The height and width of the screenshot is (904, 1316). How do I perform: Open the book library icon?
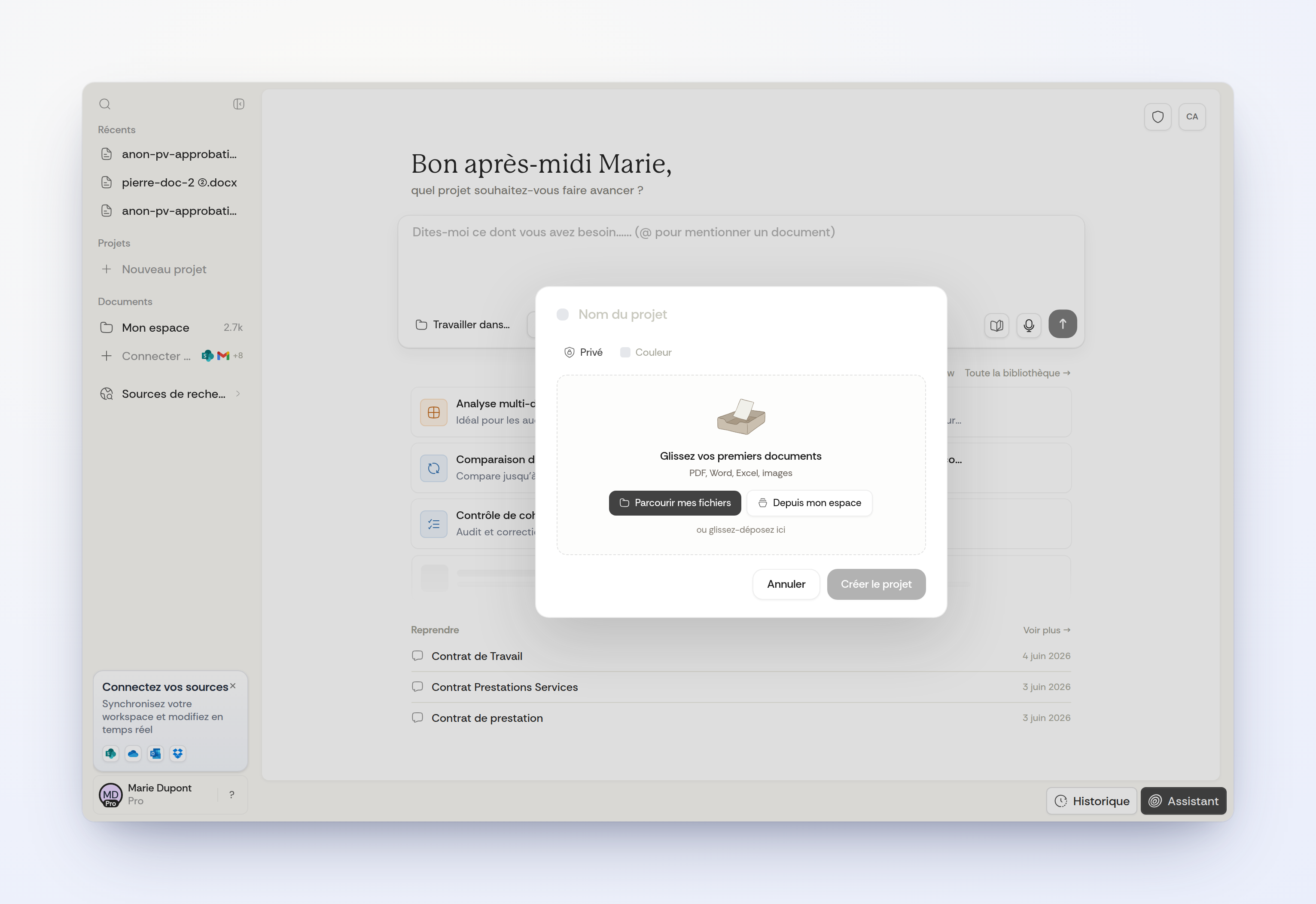(x=996, y=325)
